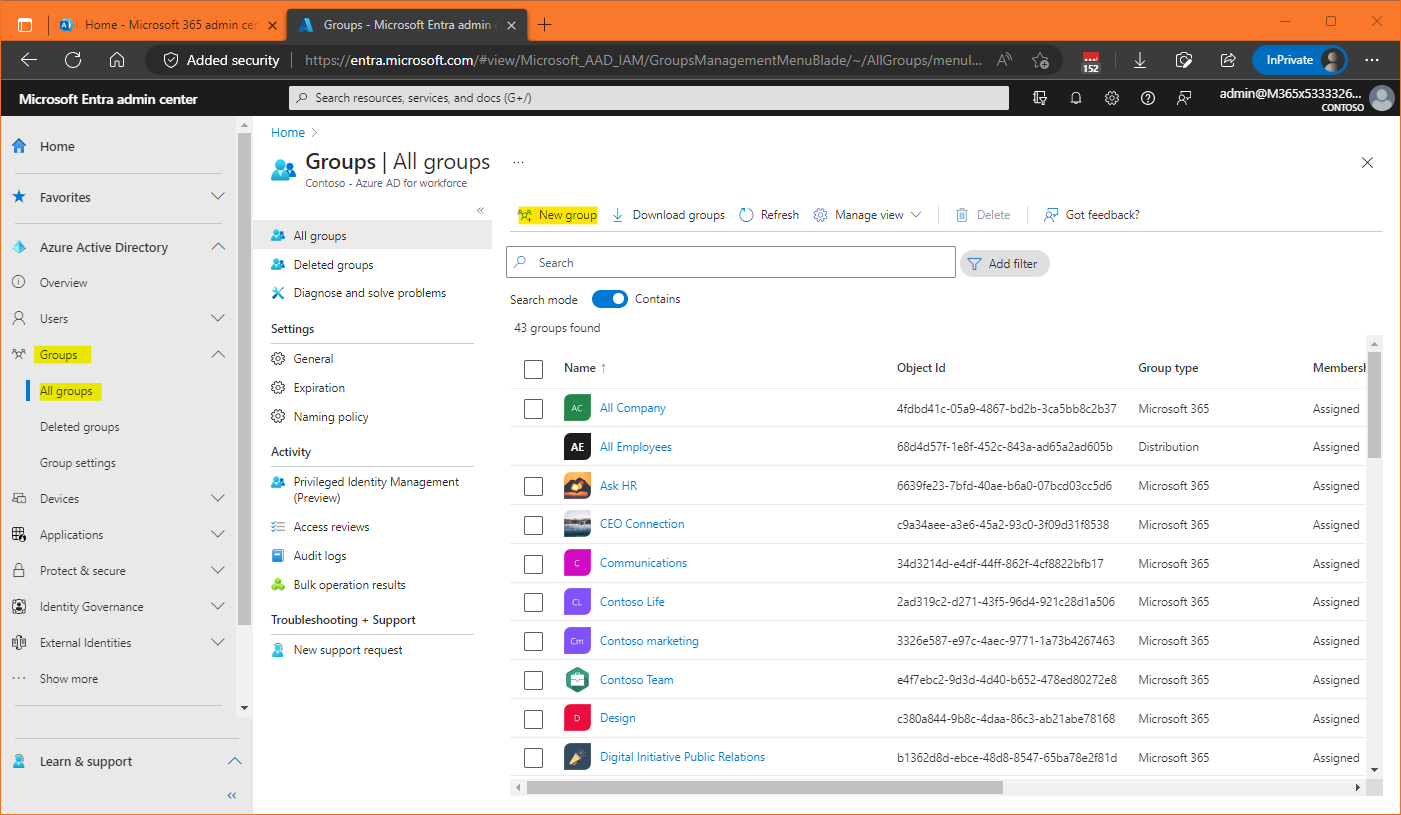Image resolution: width=1401 pixels, height=815 pixels.
Task: Expand the Devices navigation section
Action: coord(217,499)
